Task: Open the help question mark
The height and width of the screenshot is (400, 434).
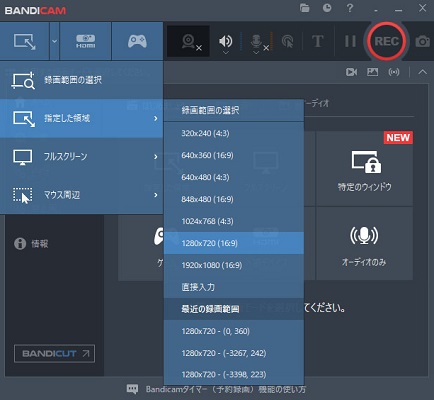Action: pyautogui.click(x=350, y=8)
